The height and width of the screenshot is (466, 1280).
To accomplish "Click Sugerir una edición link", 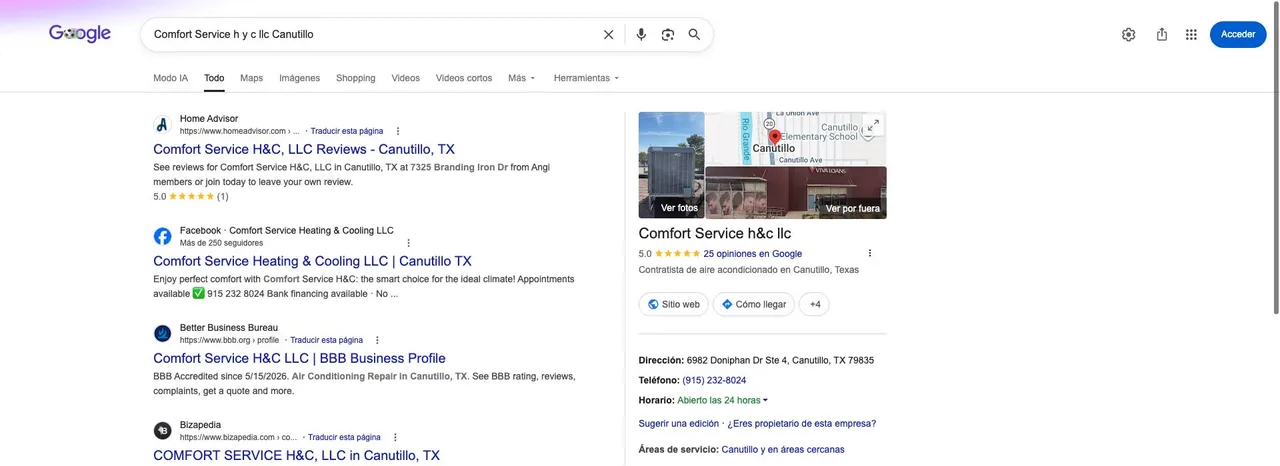I will click(x=678, y=423).
